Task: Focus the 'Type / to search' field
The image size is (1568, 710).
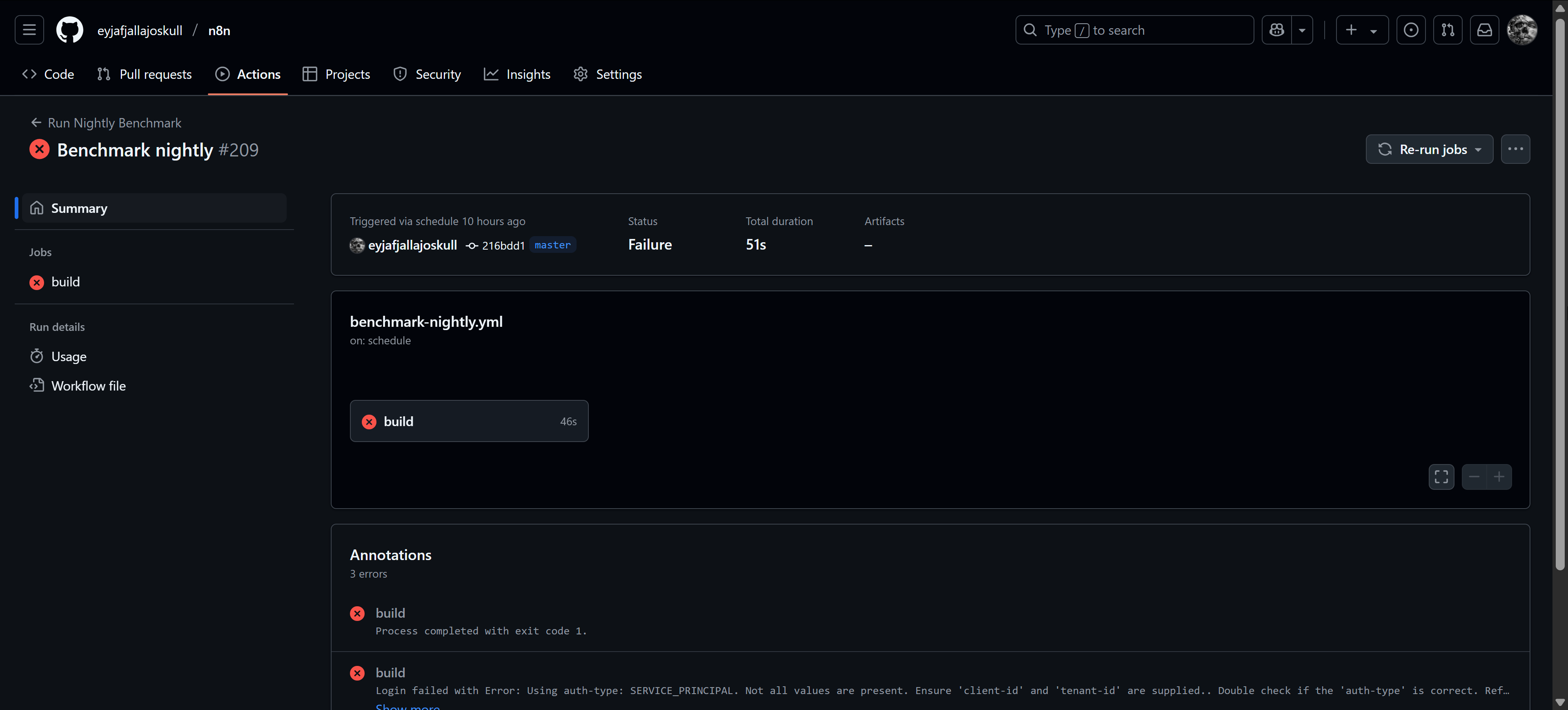Action: click(x=1134, y=30)
